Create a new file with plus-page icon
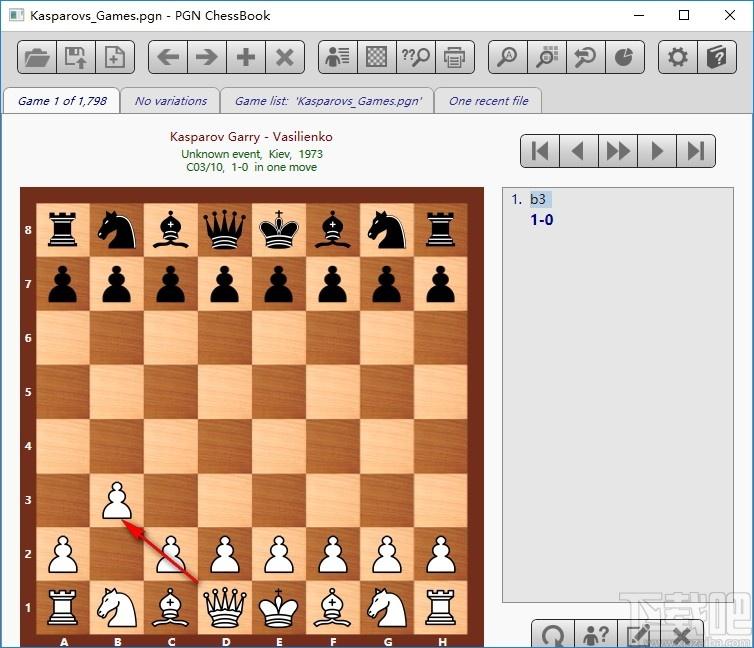754x648 pixels. pos(115,57)
